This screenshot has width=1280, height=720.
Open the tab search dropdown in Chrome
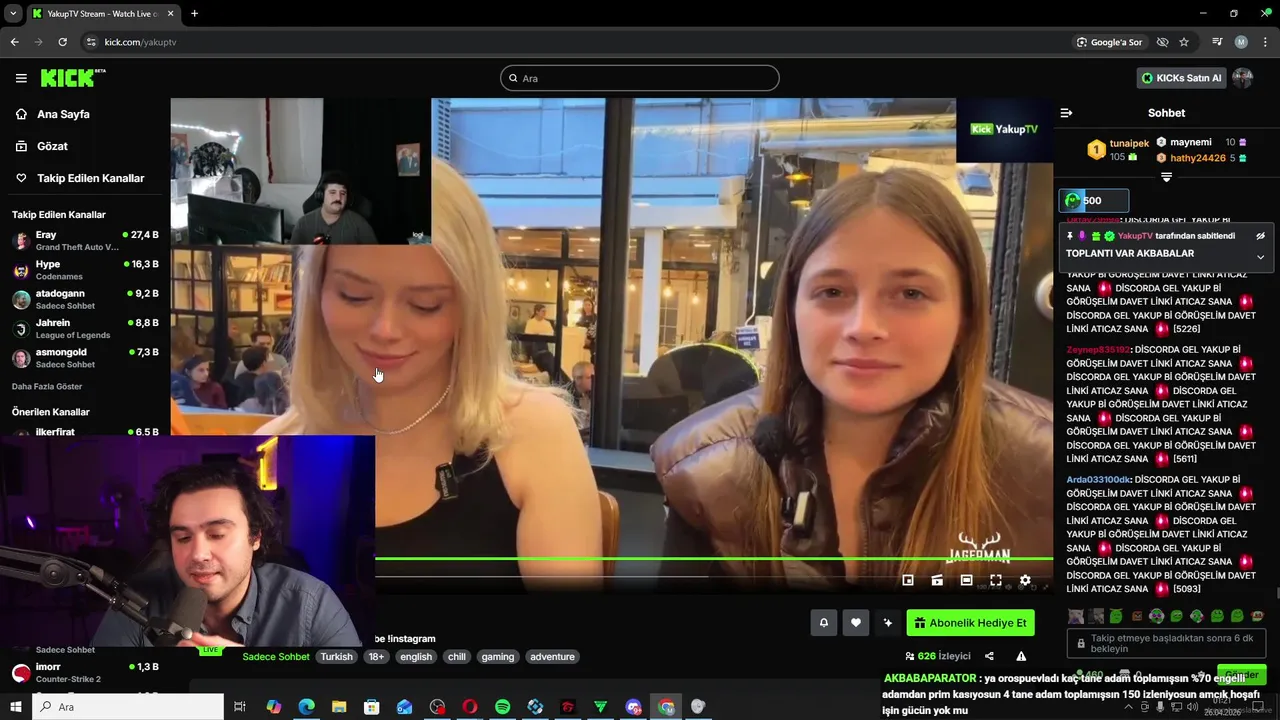point(13,13)
